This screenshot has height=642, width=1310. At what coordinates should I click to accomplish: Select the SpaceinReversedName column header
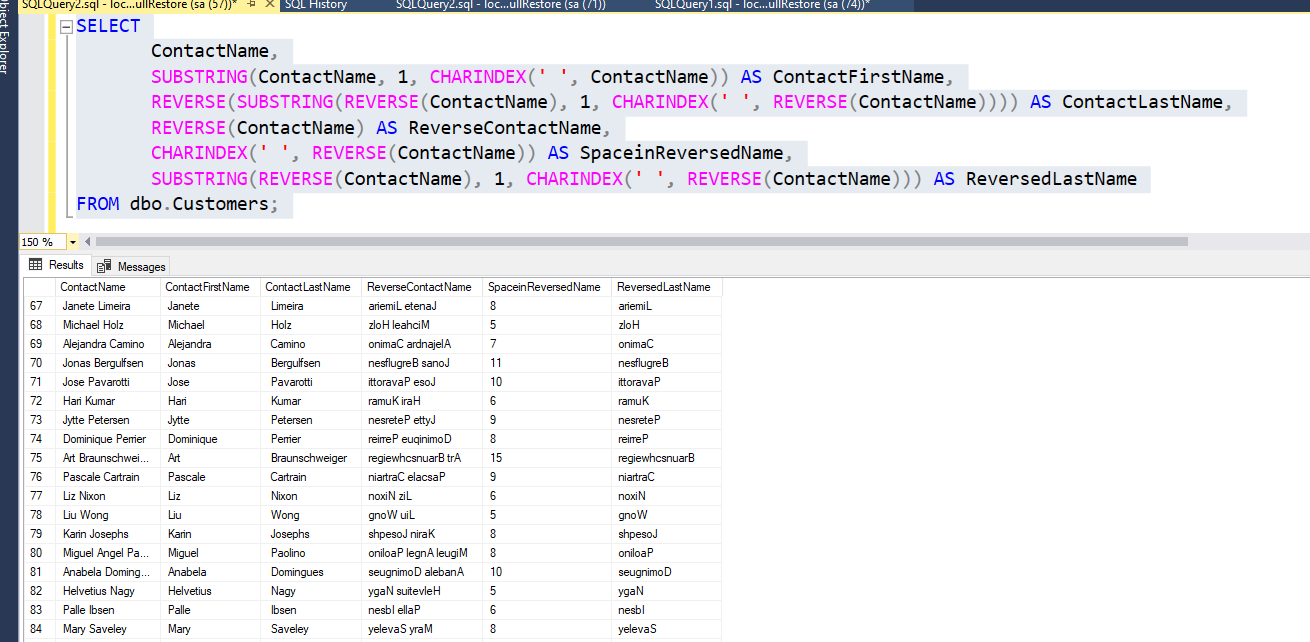tap(547, 287)
